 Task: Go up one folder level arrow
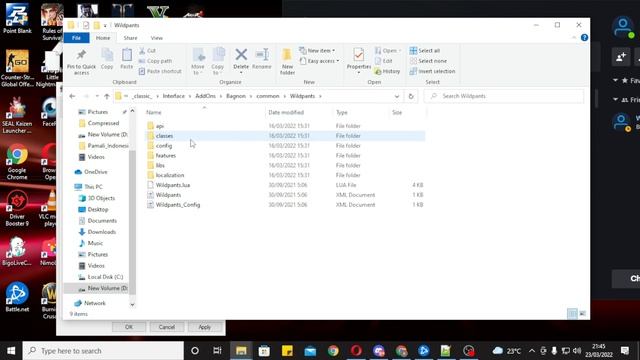(107, 96)
